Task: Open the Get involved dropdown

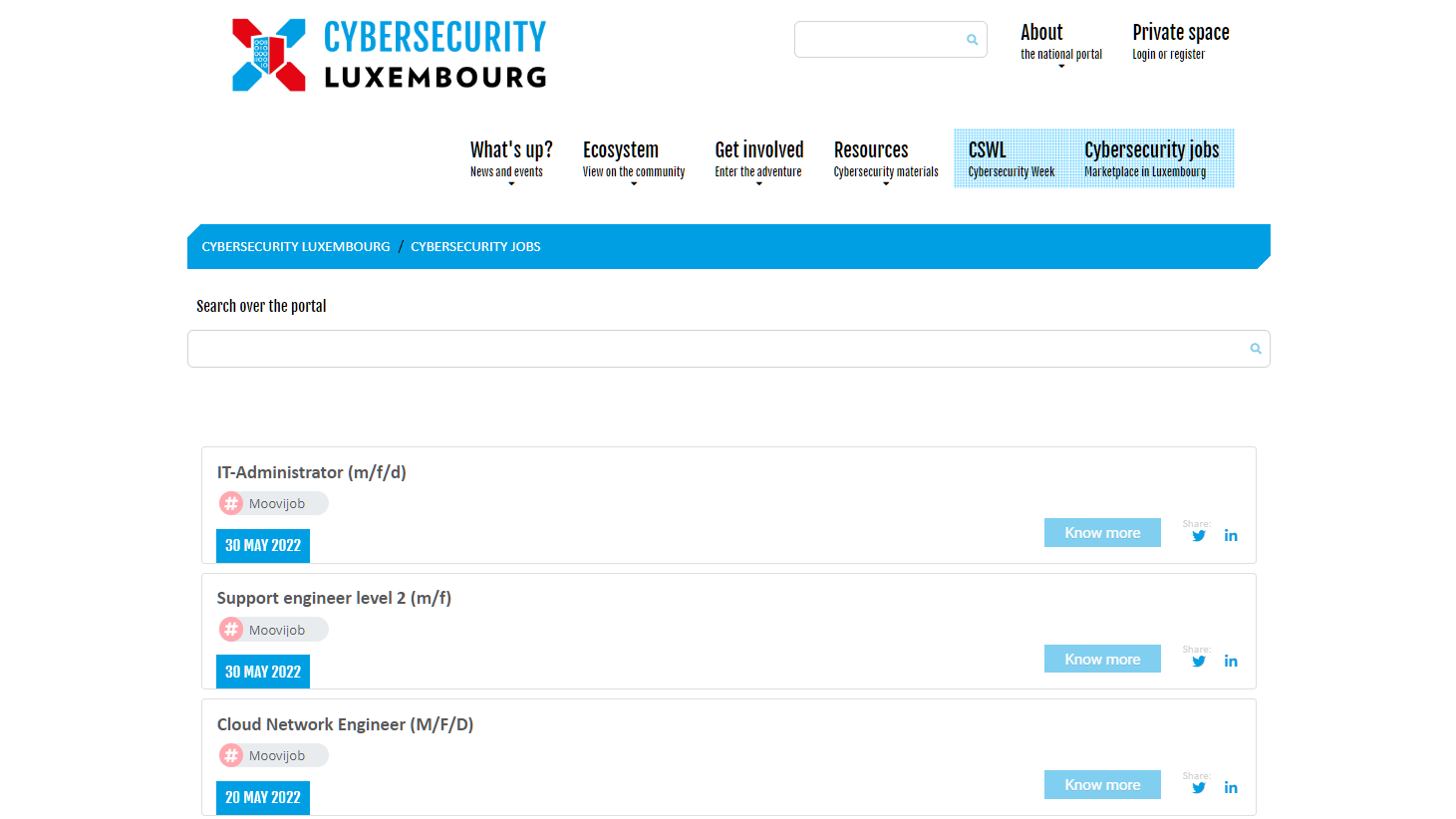Action: [x=758, y=159]
